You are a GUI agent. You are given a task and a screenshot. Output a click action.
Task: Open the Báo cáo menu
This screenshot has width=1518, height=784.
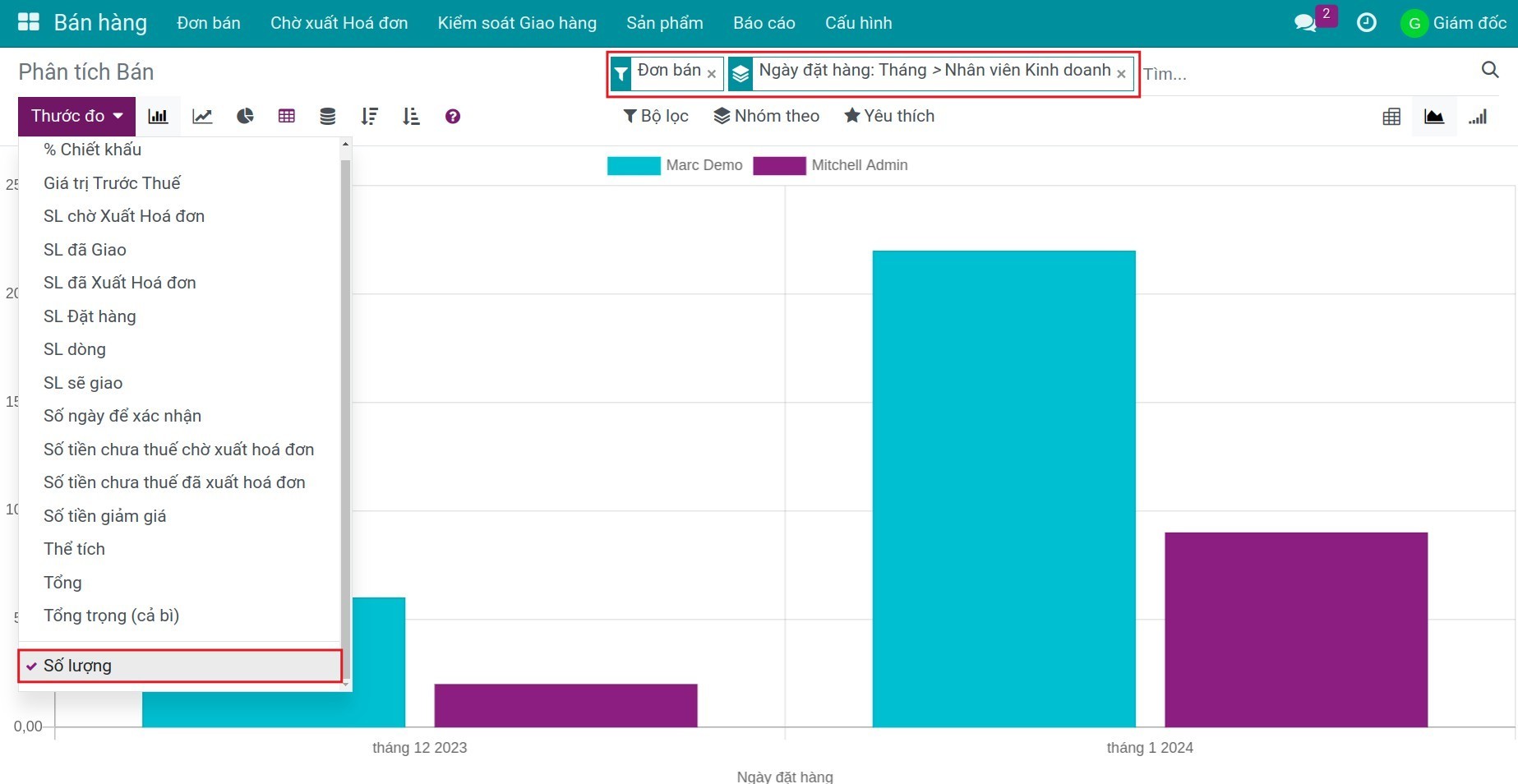coord(764,23)
